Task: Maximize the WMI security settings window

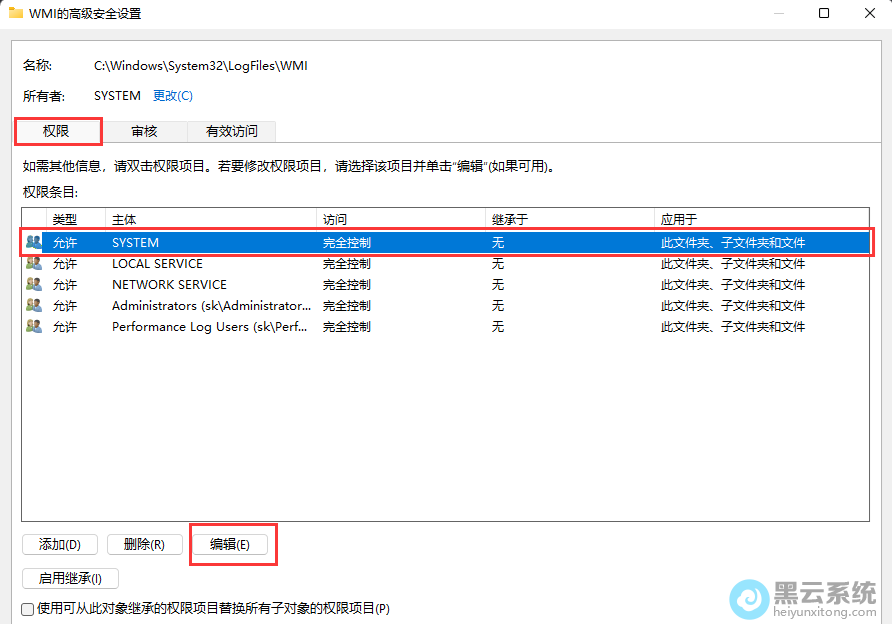Action: pyautogui.click(x=824, y=13)
